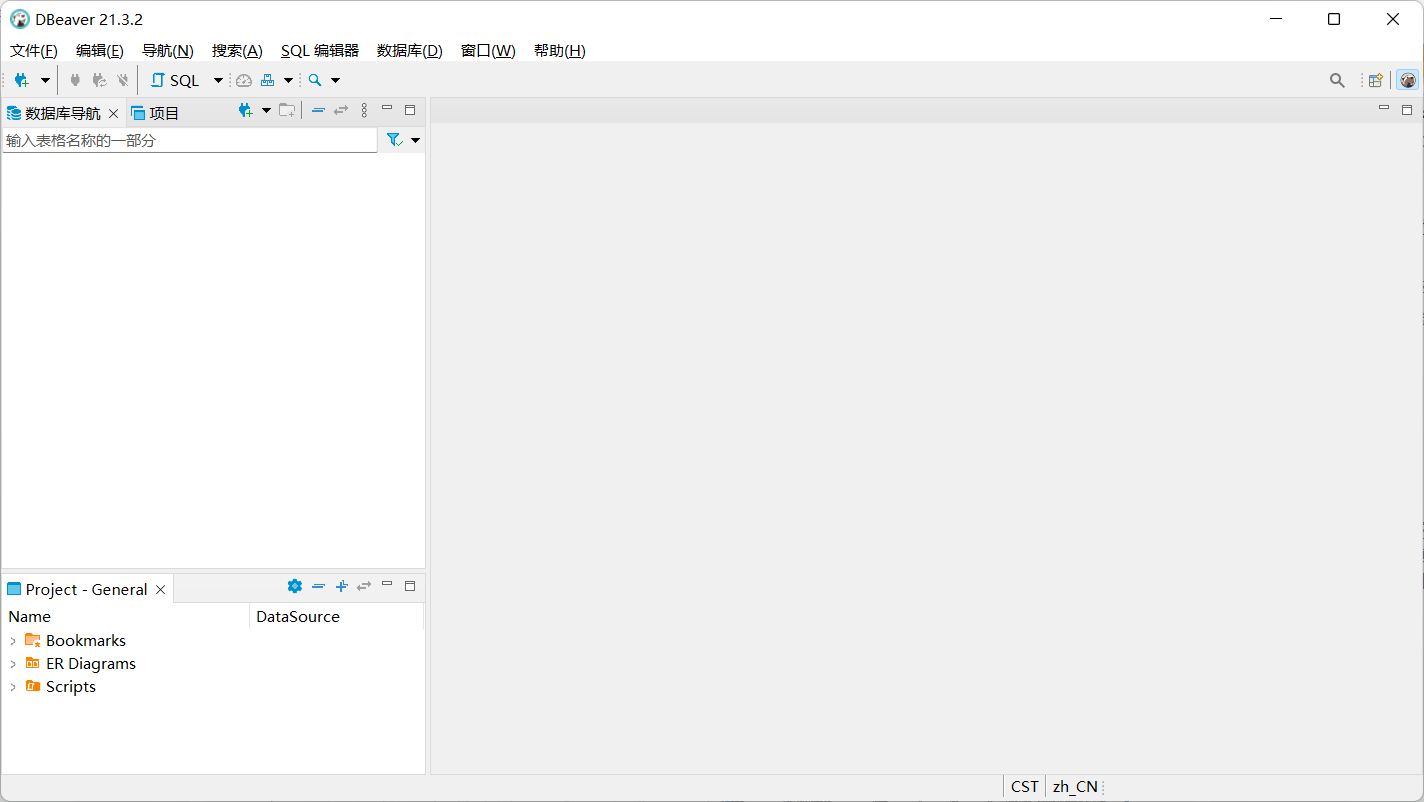Minimize the database navigator panel
1424x802 pixels.
click(x=387, y=109)
